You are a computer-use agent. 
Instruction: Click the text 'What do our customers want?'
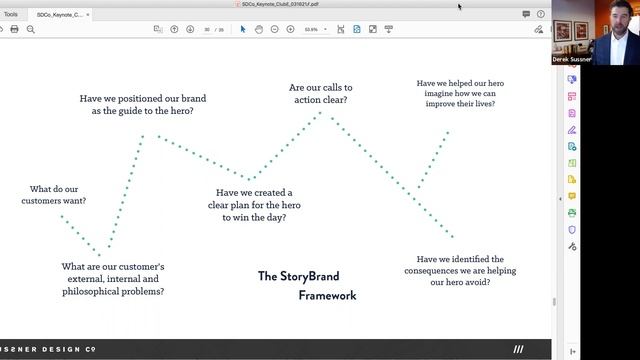(x=54, y=195)
